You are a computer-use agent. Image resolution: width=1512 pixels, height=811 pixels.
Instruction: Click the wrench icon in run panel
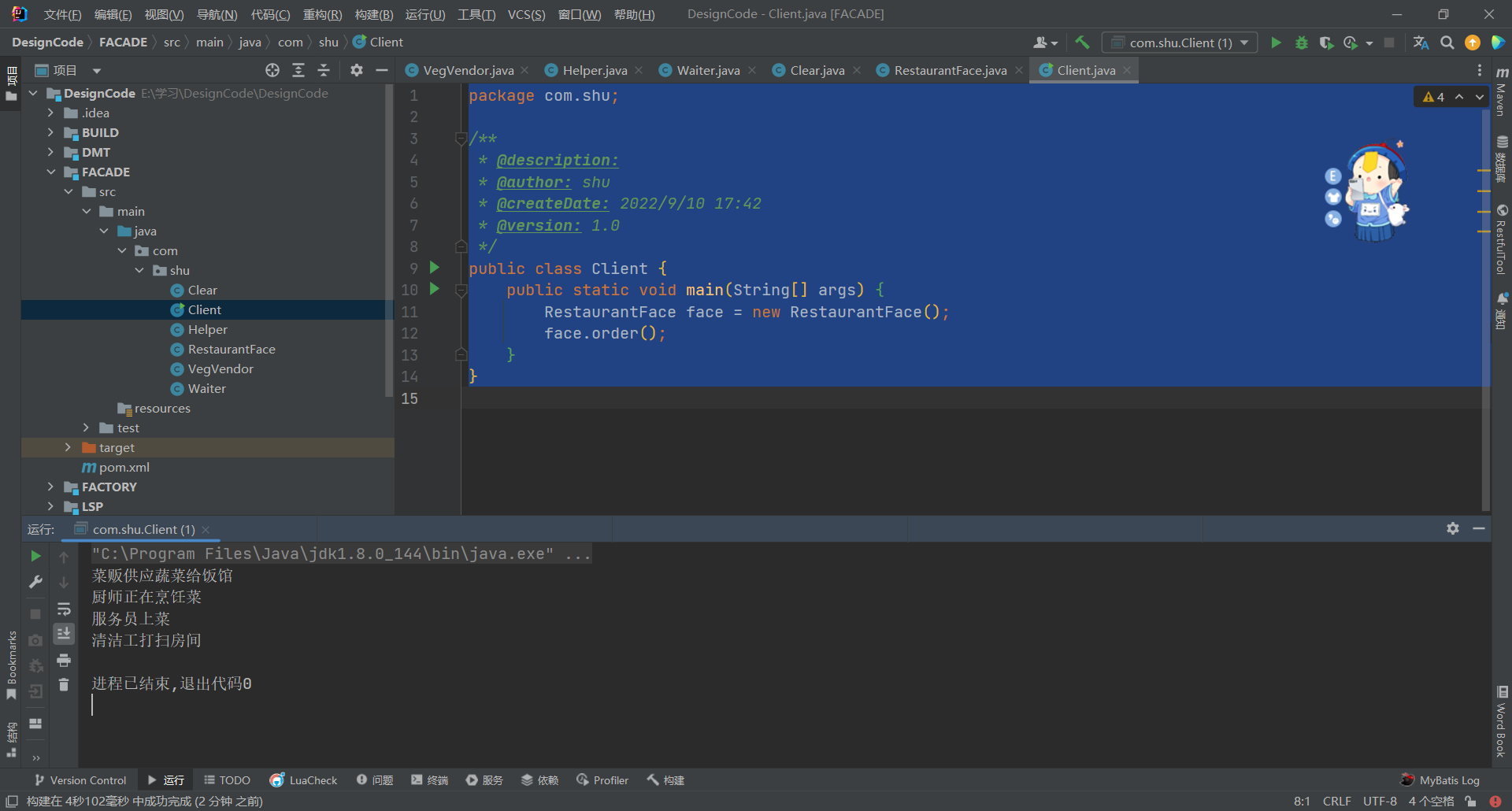click(35, 582)
